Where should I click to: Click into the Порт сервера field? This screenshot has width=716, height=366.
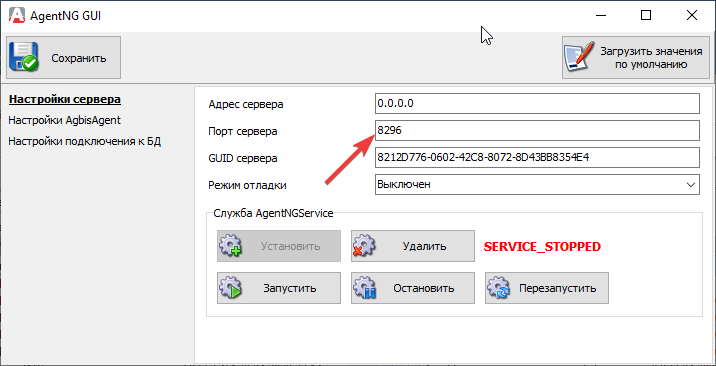click(x=537, y=131)
